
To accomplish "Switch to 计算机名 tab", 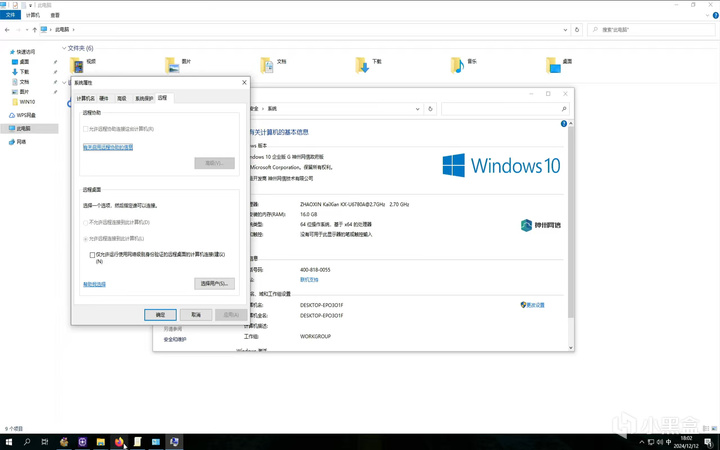I will 86,98.
